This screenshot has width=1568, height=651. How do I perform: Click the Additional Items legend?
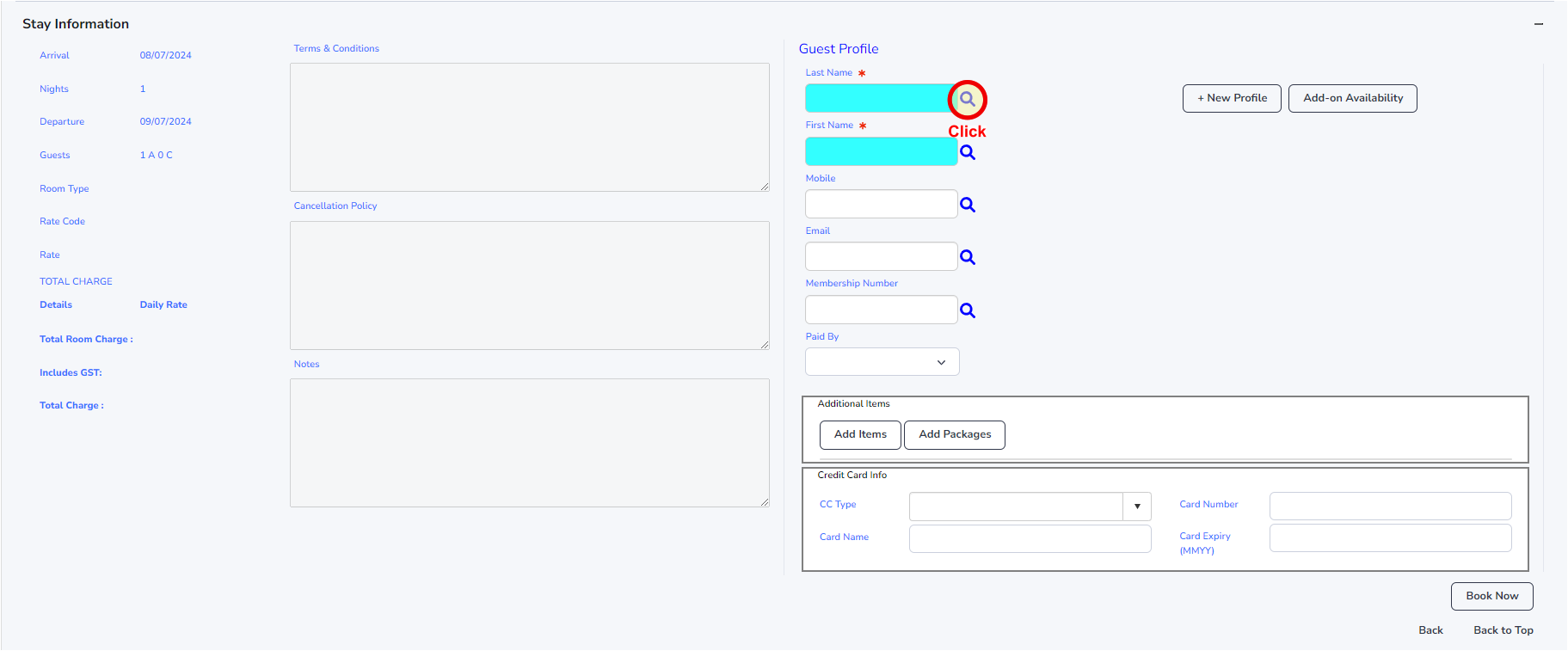tap(853, 403)
